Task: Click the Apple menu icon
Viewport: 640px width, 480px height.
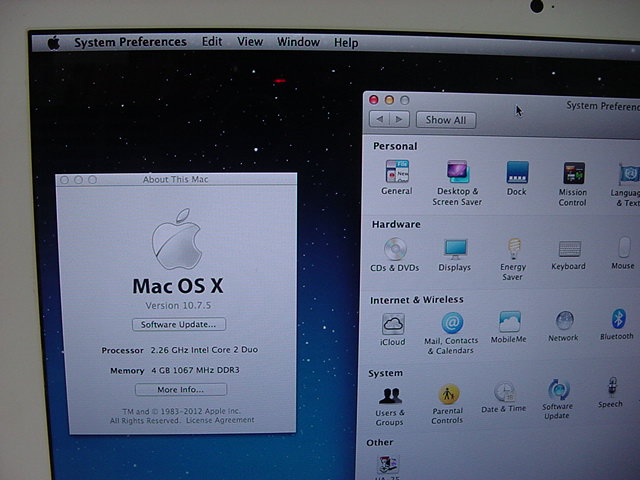Action: pos(53,42)
